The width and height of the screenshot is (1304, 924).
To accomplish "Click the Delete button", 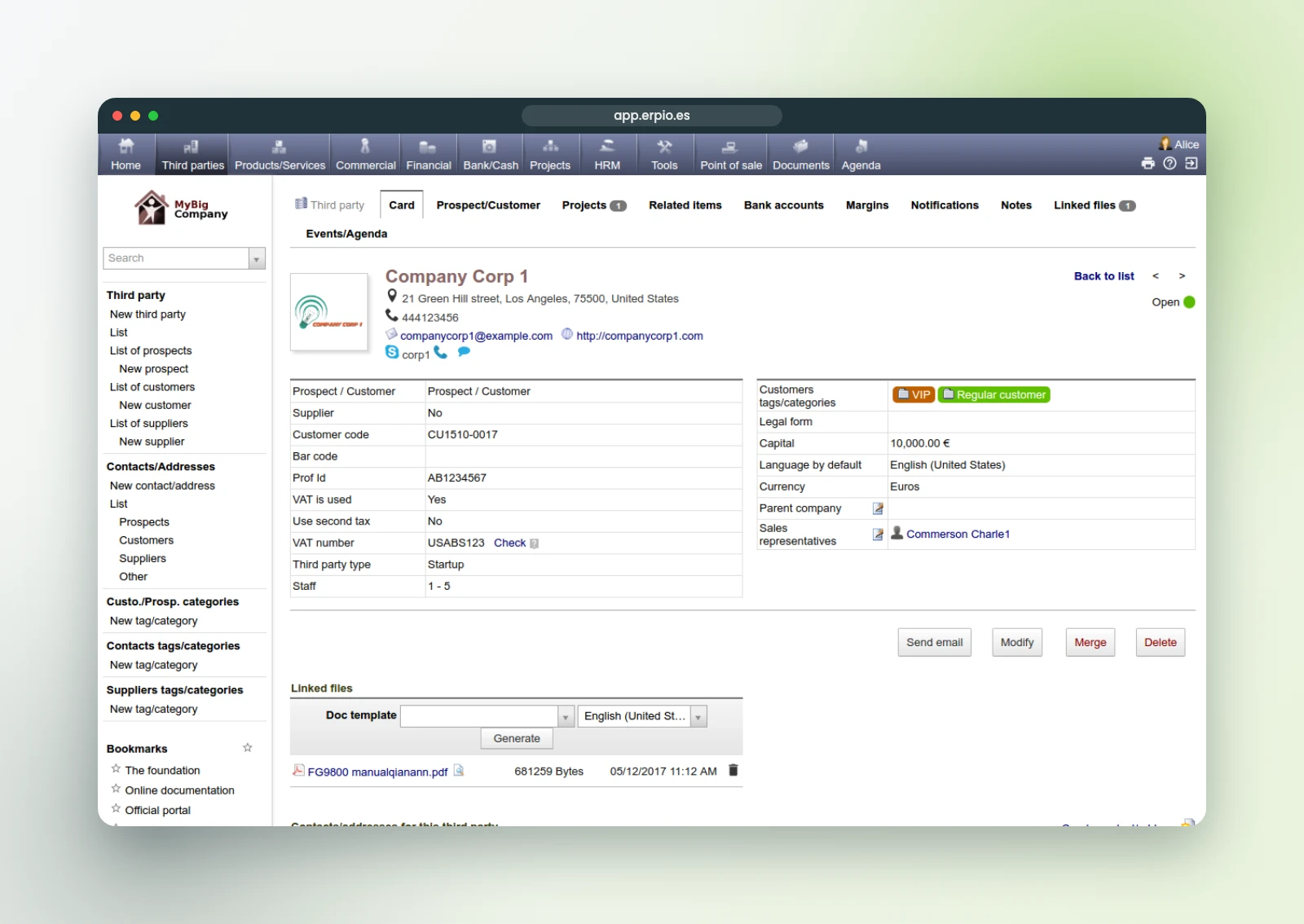I will pos(1160,642).
